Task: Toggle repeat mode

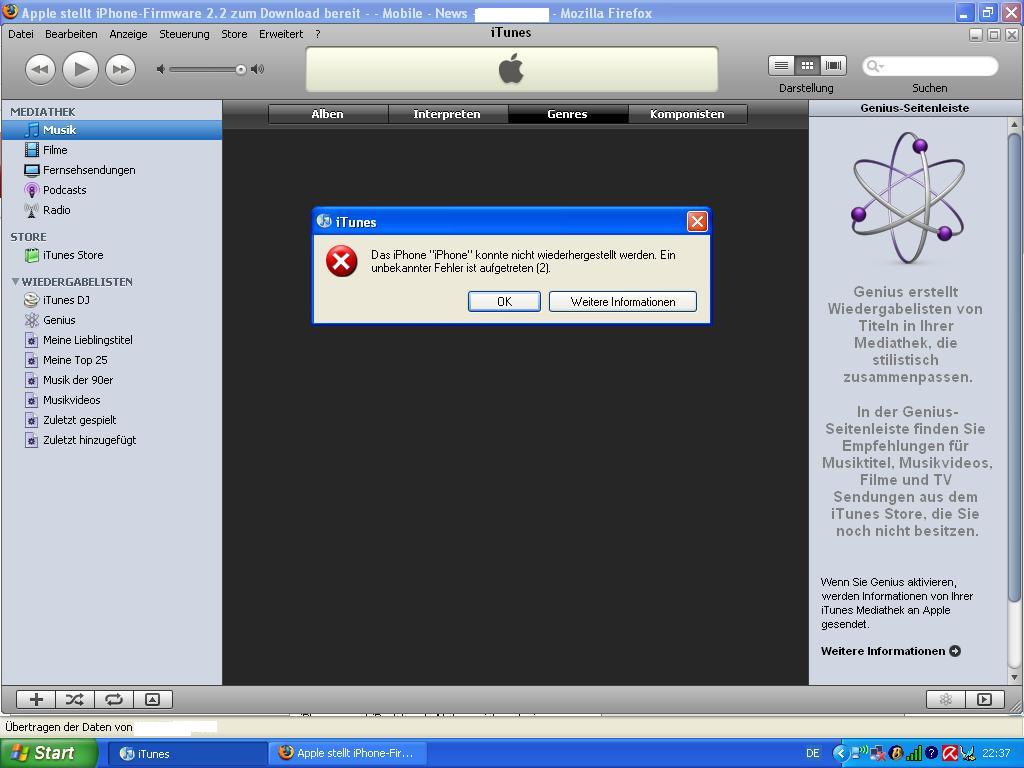Action: coord(114,700)
